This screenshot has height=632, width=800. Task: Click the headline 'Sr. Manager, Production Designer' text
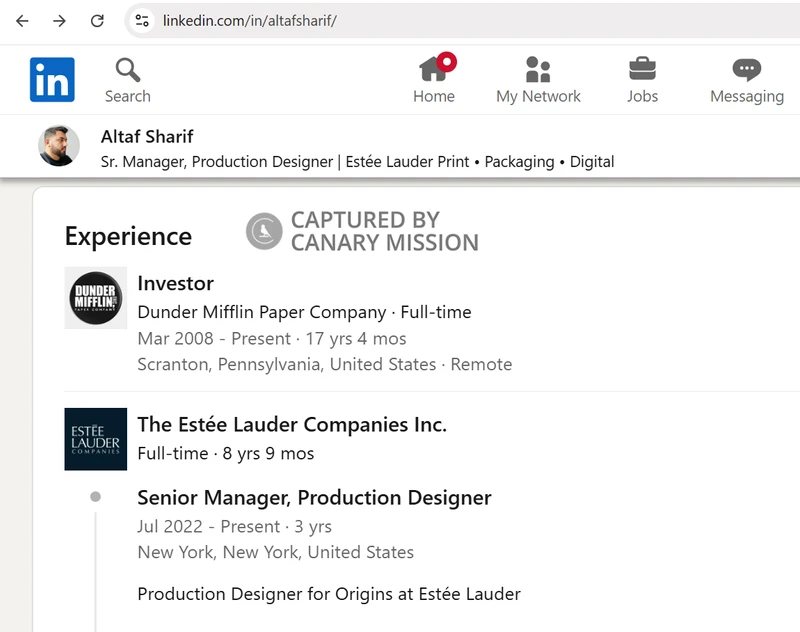pyautogui.click(x=217, y=162)
